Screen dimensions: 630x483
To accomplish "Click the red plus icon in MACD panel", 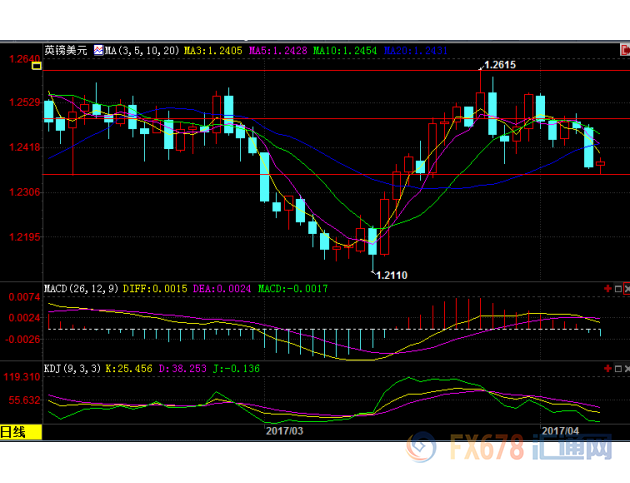I will coord(608,288).
